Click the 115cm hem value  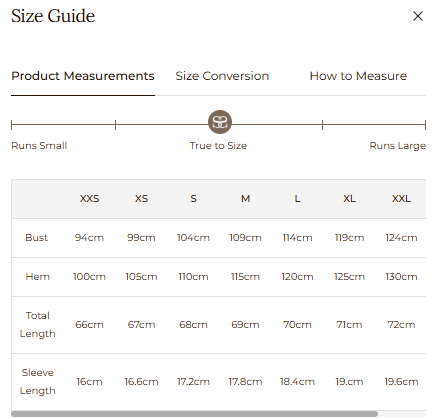pos(245,277)
